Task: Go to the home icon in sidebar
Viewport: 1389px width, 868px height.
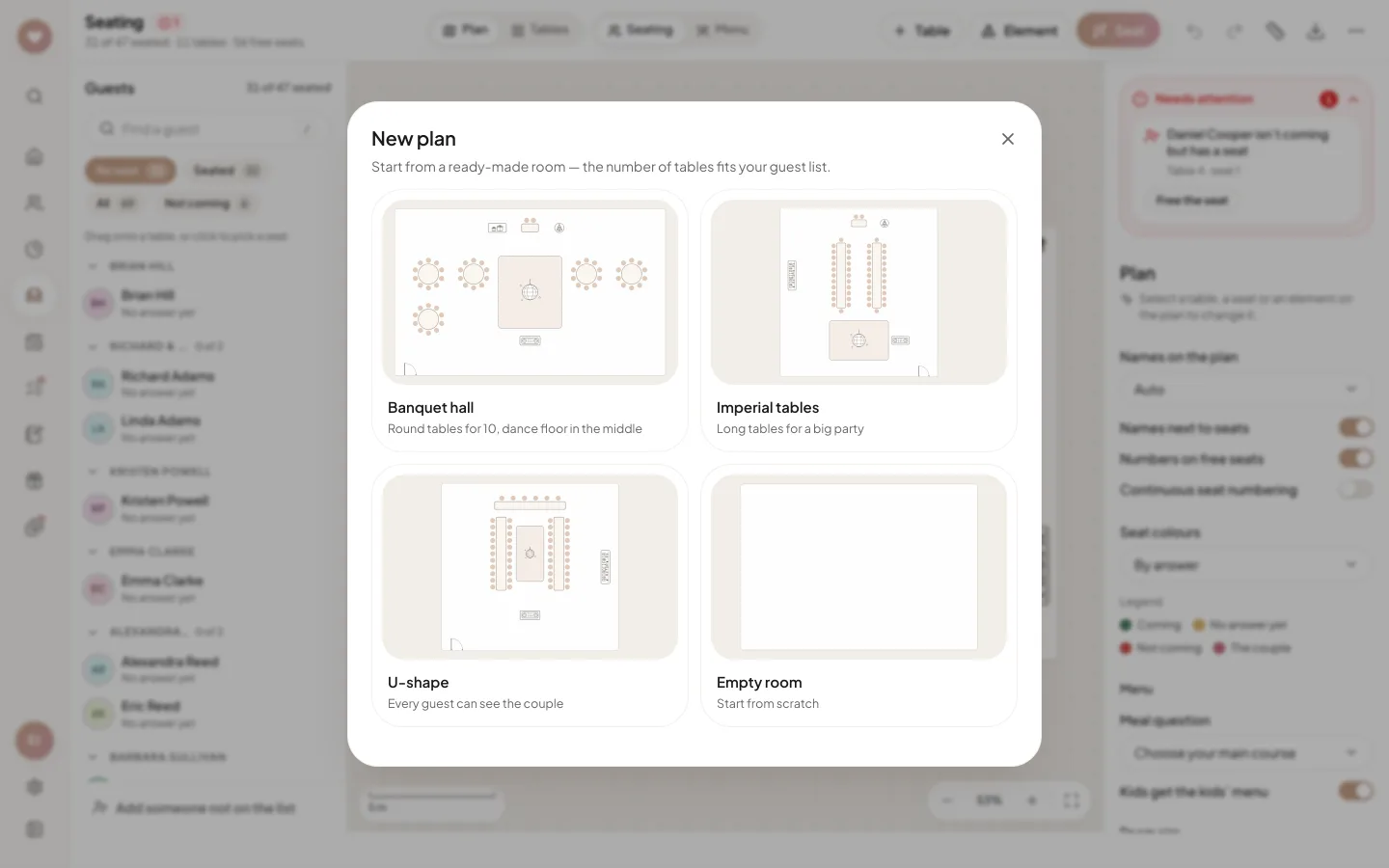Action: tap(35, 156)
